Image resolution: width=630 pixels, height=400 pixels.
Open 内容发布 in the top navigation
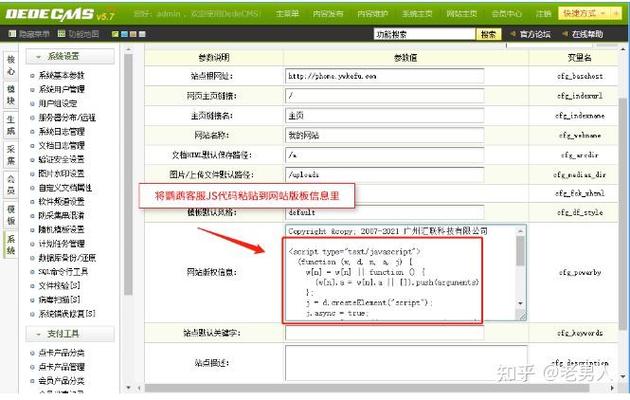(328, 14)
